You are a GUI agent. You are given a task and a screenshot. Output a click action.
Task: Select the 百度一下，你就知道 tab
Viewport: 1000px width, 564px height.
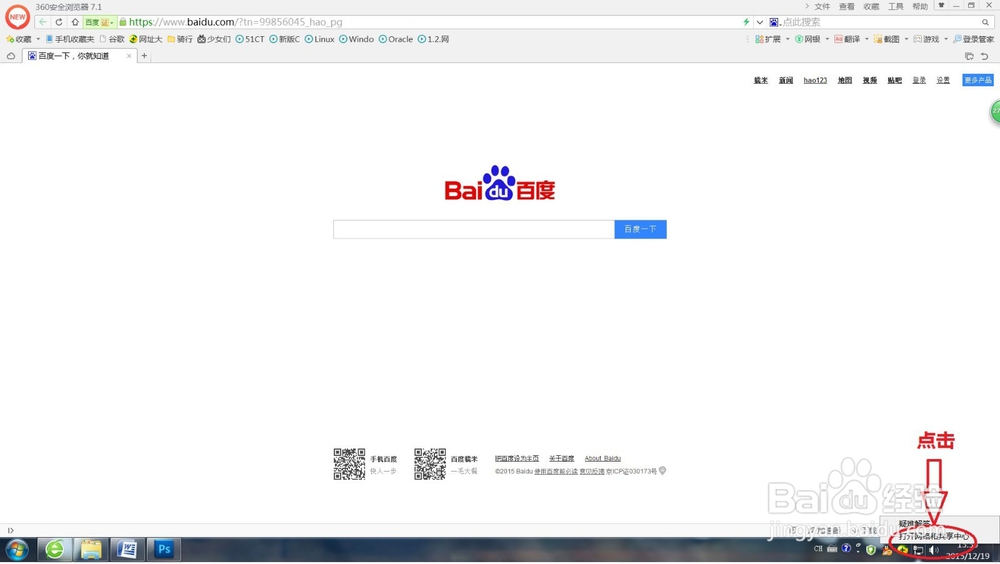click(79, 56)
